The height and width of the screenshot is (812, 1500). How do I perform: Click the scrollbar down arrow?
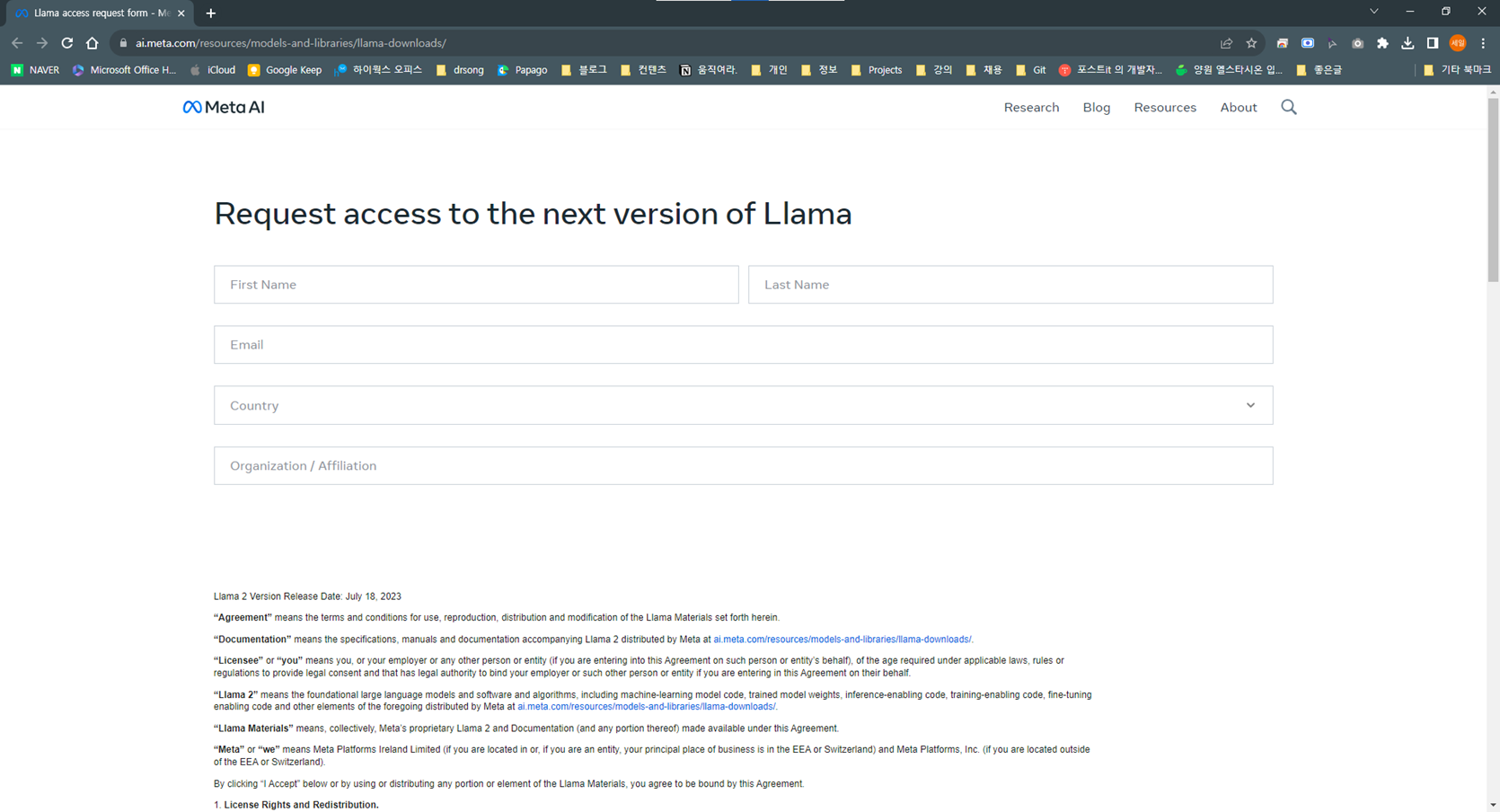pyautogui.click(x=1493, y=806)
